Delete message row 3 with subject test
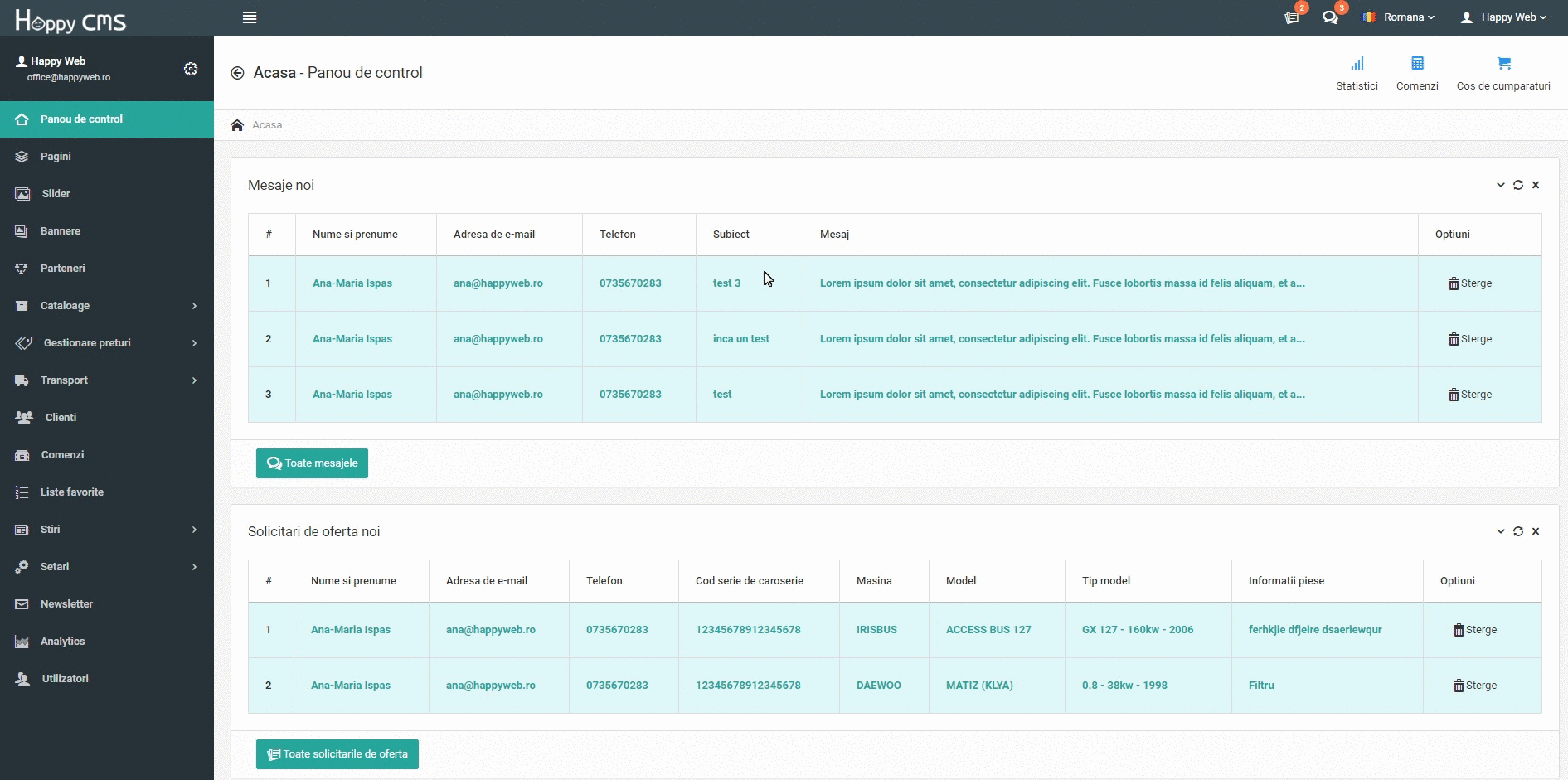Screen dimensions: 1568x780 click(x=1470, y=395)
